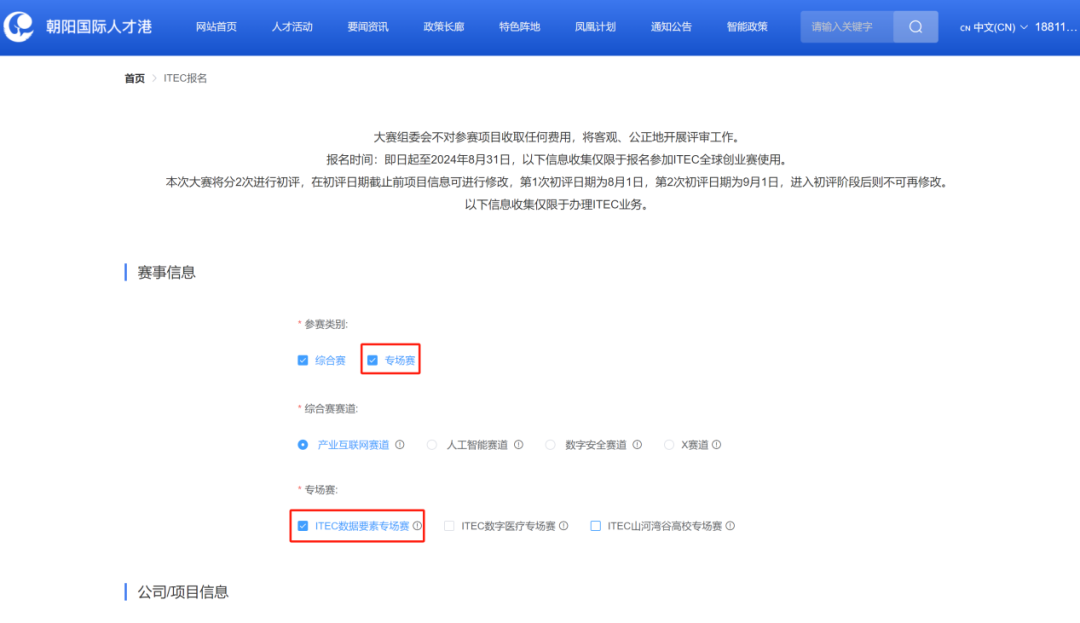Open the 特色阵地 menu item
1080x623 pixels.
tap(519, 27)
